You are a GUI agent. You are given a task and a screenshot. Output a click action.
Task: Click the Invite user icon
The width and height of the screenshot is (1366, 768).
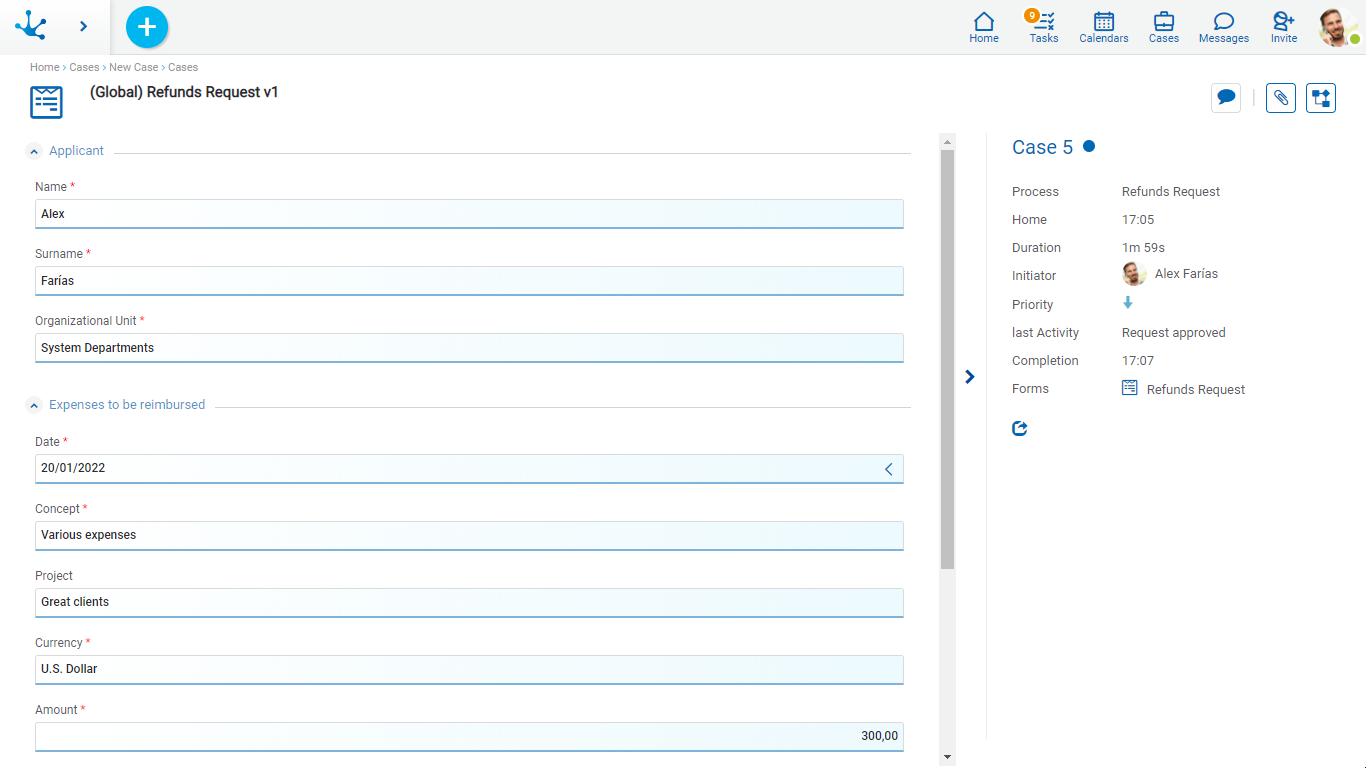pos(1284,27)
